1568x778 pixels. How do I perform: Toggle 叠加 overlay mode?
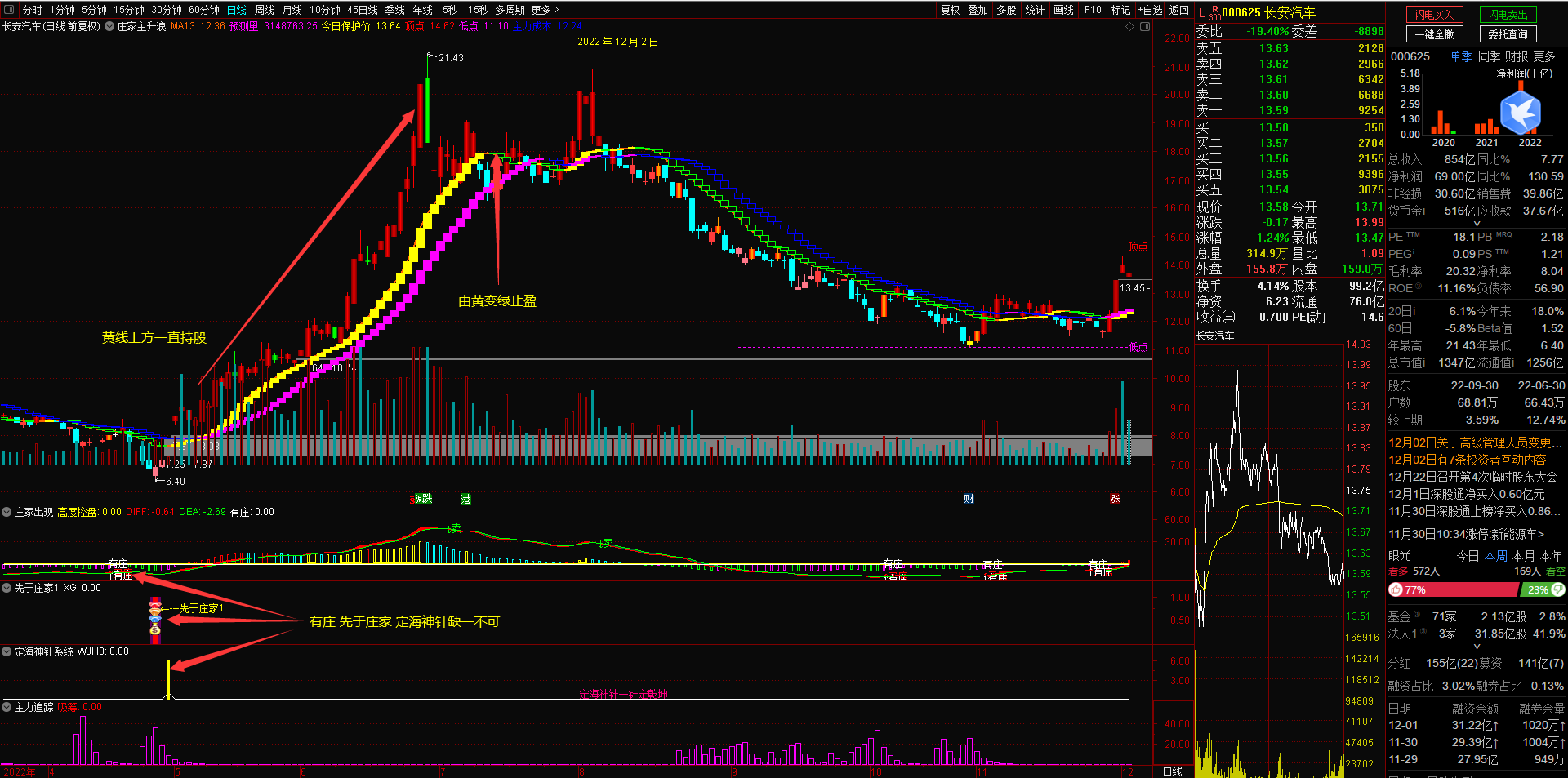pos(978,10)
